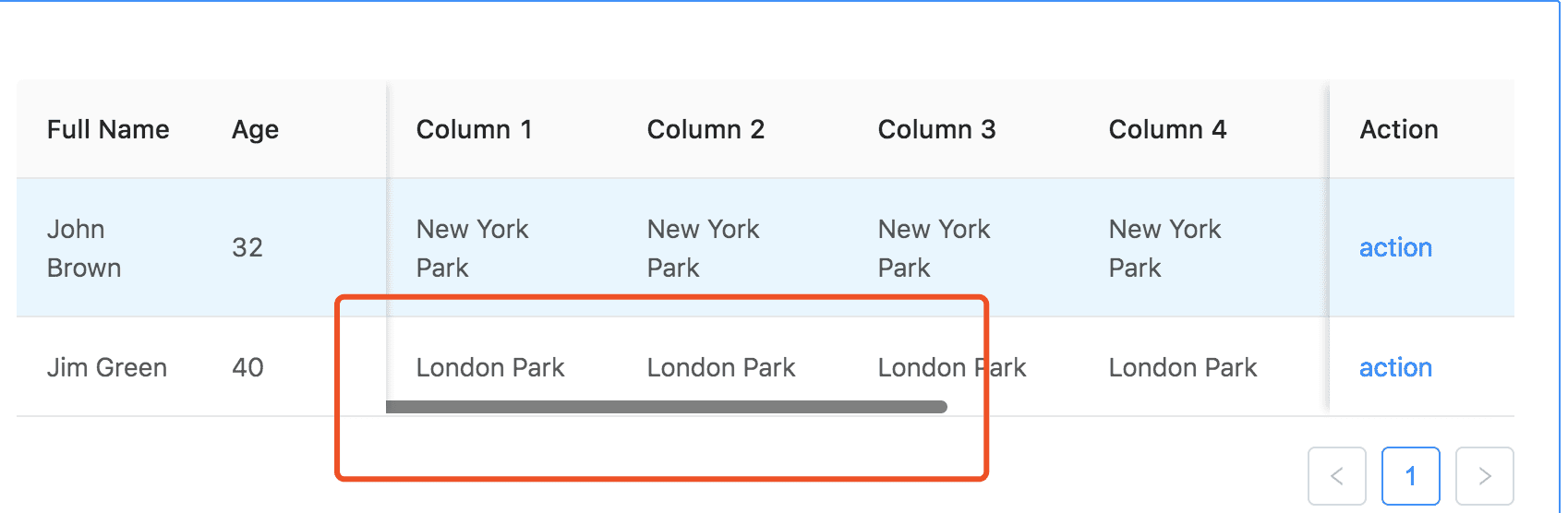Click the action link for Jim Green

pos(1395,367)
